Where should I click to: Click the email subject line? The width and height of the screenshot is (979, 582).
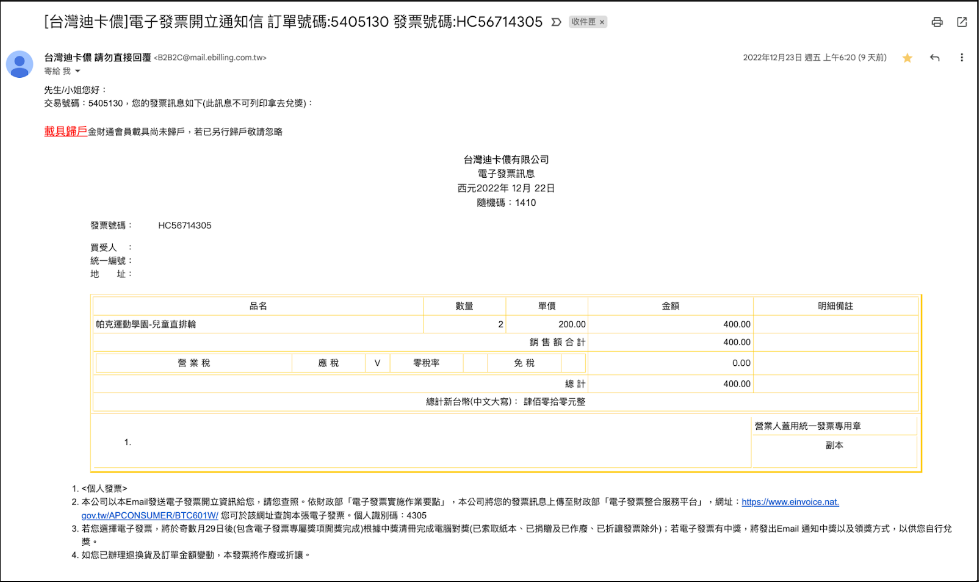pyautogui.click(x=293, y=22)
